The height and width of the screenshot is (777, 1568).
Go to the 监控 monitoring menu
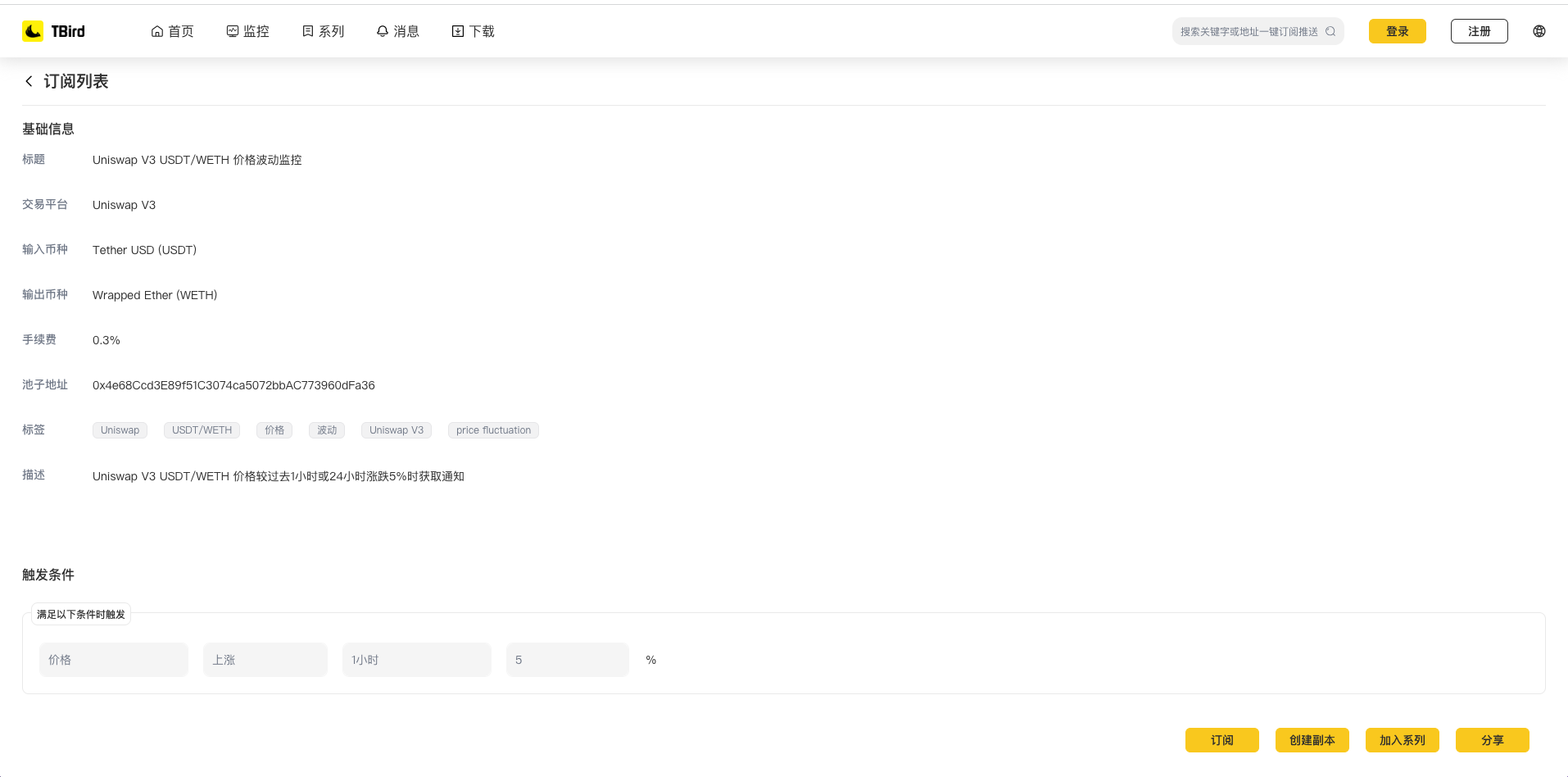click(x=247, y=31)
